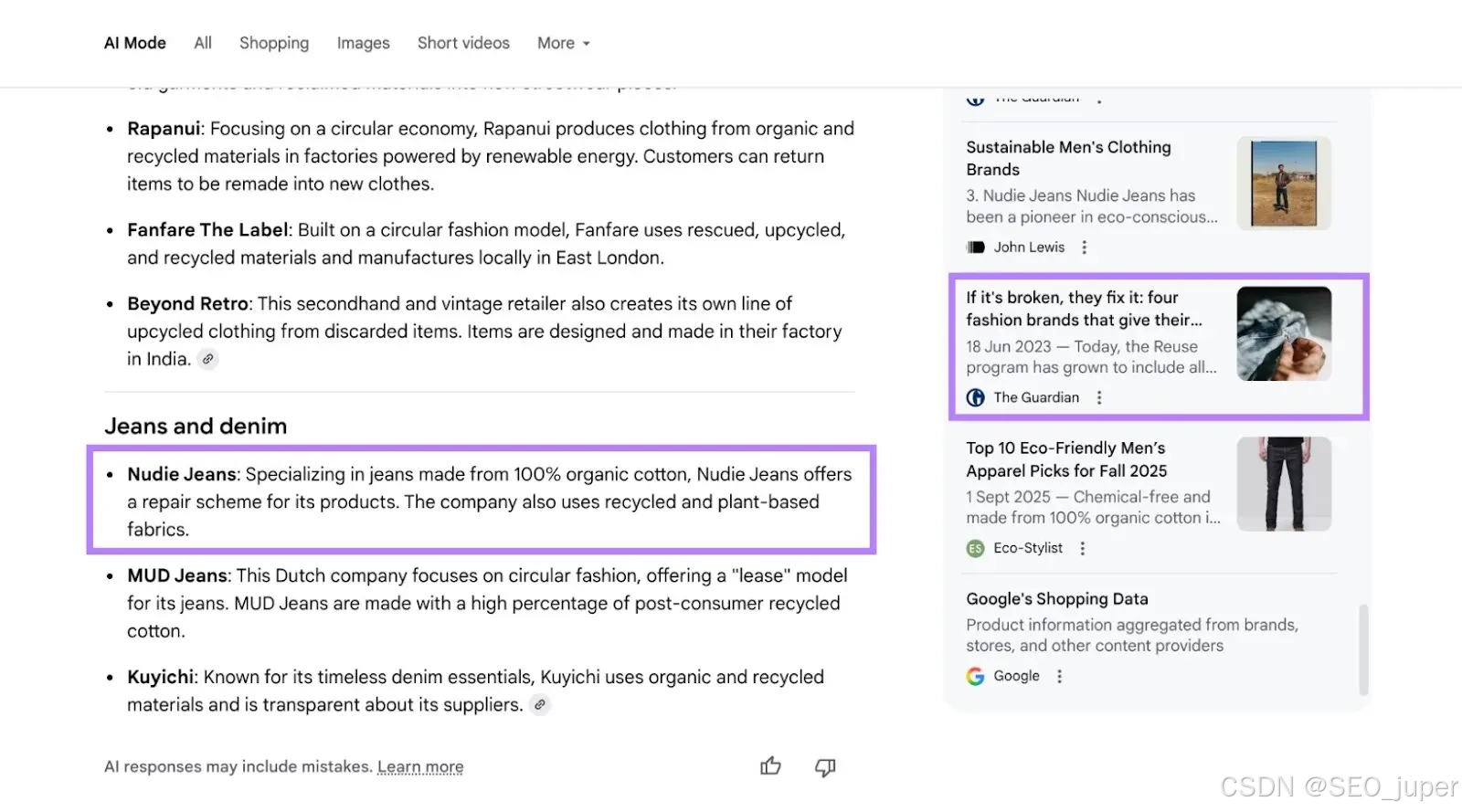Viewport: 1462px width, 812px height.
Task: Click the Fanfare The Label brand name
Action: click(208, 230)
